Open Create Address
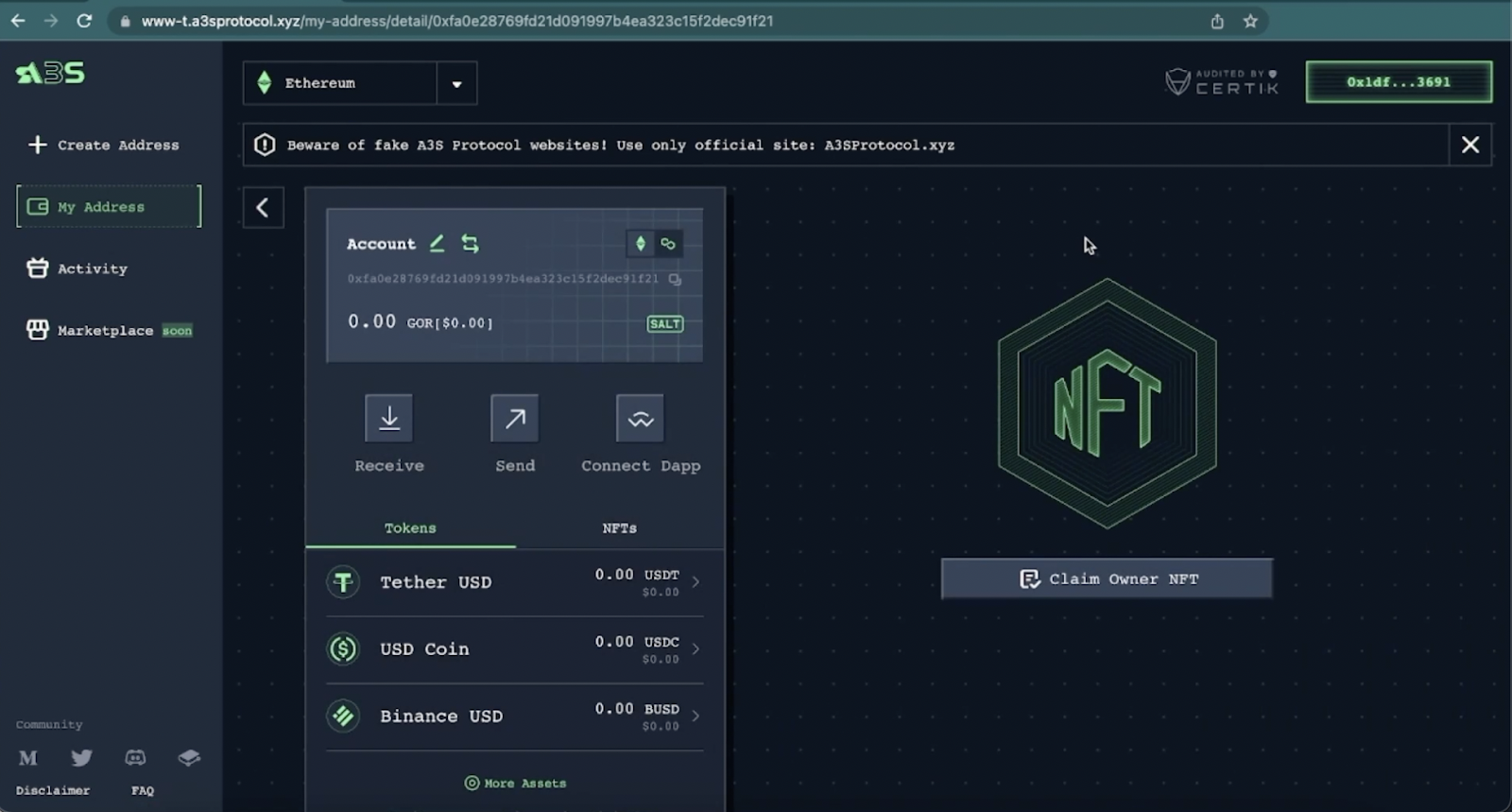 (104, 145)
